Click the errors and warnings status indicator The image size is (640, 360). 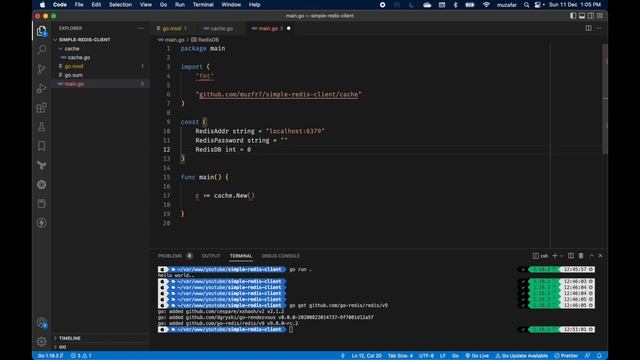[x=81, y=356]
